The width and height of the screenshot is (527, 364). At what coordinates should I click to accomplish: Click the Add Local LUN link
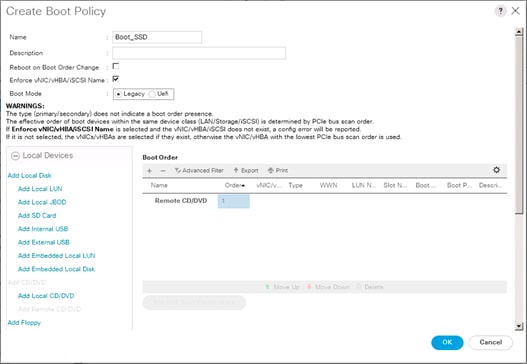coord(40,189)
